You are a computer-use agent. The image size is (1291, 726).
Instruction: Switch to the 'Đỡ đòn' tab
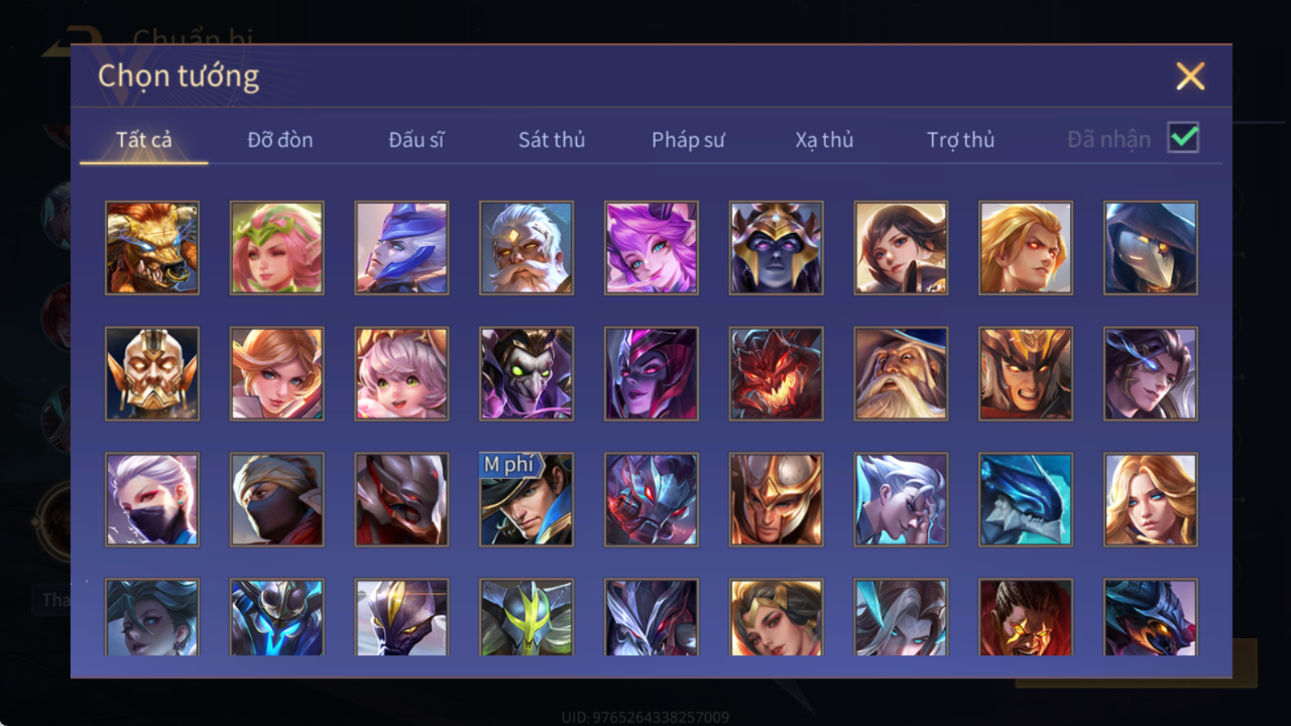click(x=280, y=140)
